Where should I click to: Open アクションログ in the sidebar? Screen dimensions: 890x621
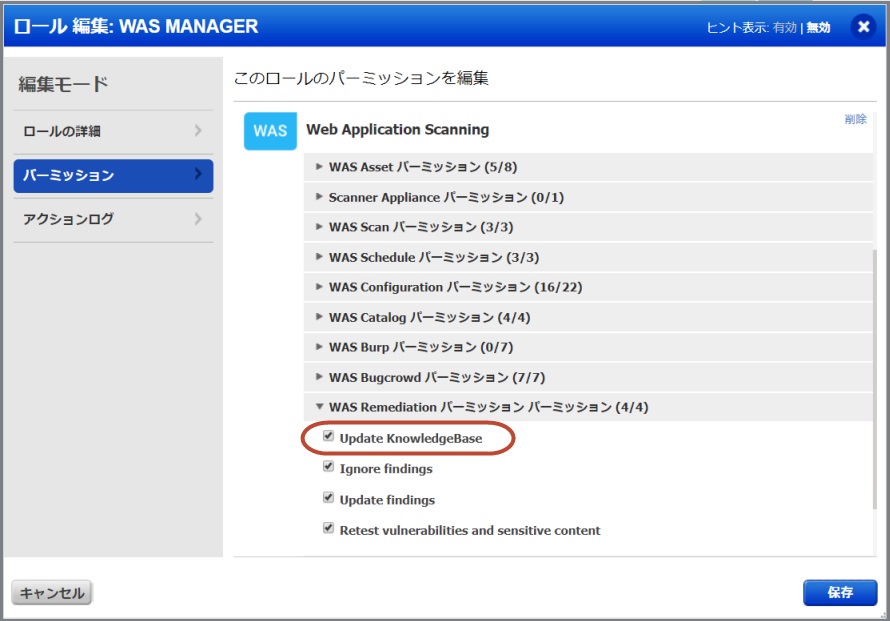(113, 219)
